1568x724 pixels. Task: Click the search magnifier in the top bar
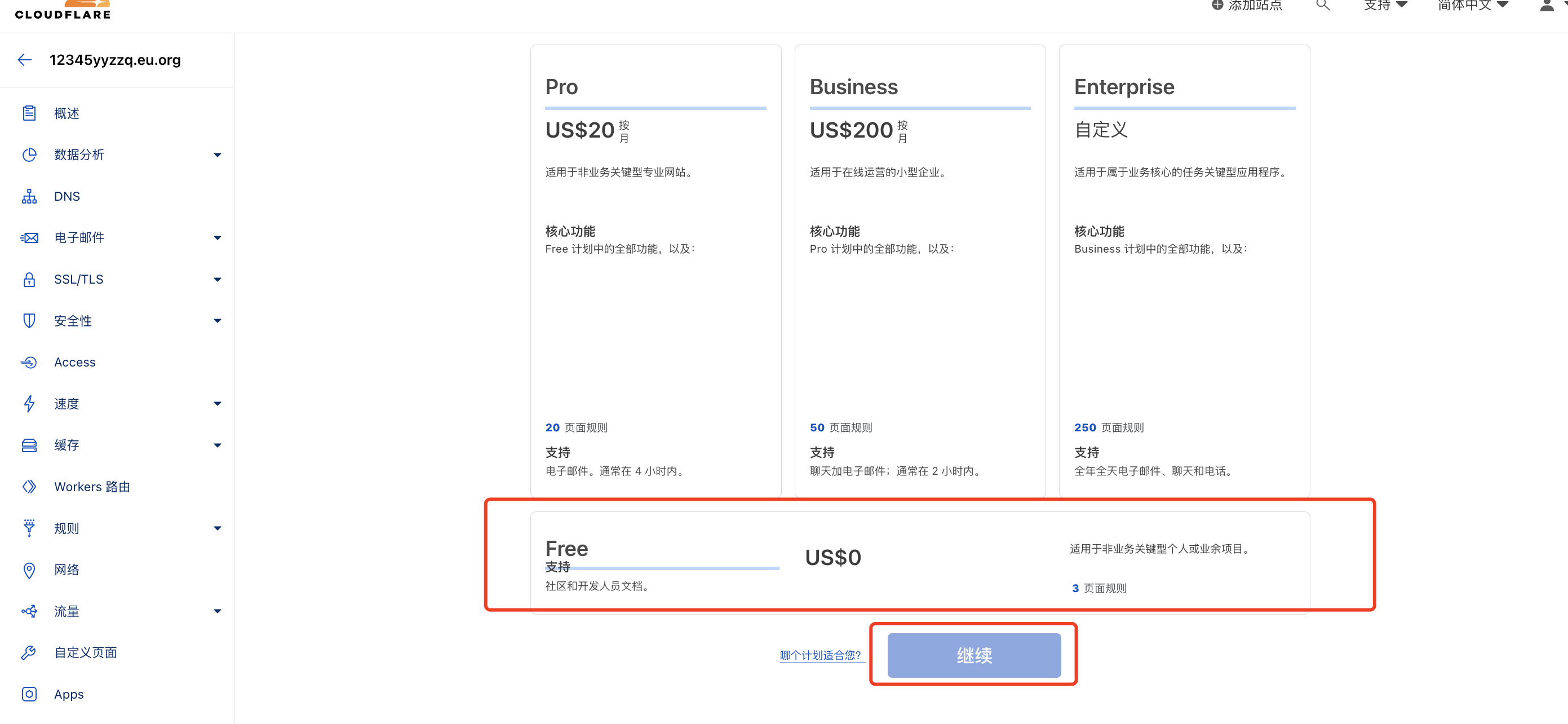tap(1322, 6)
